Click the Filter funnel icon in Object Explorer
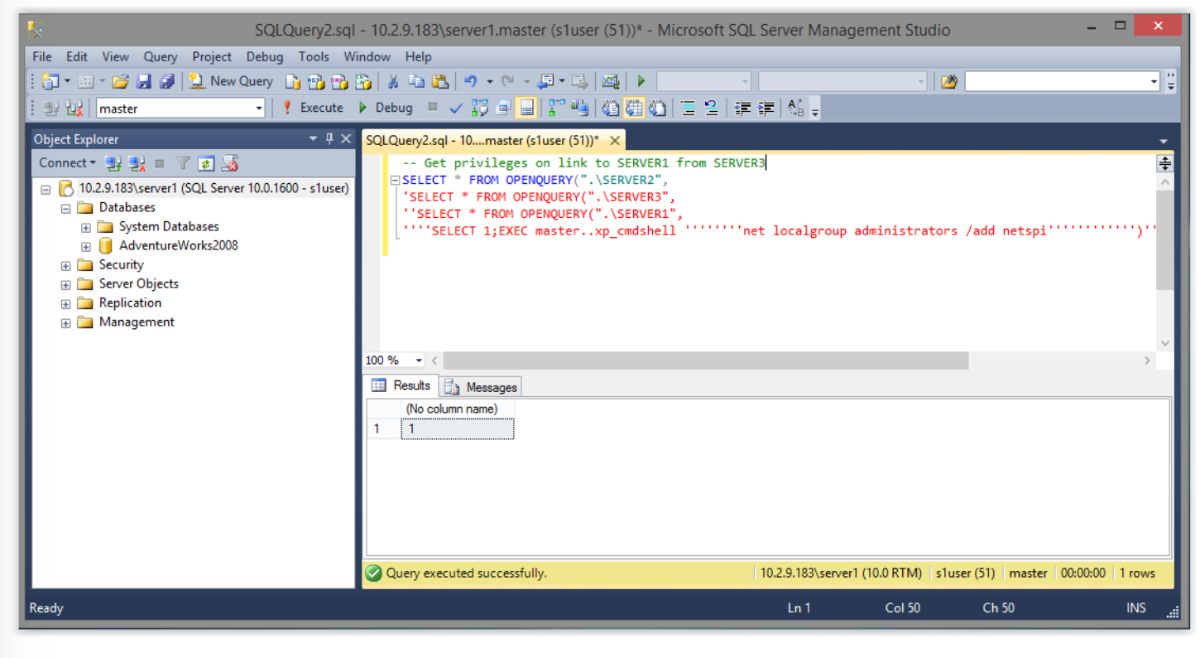Image resolution: width=1200 pixels, height=658 pixels. 183,163
